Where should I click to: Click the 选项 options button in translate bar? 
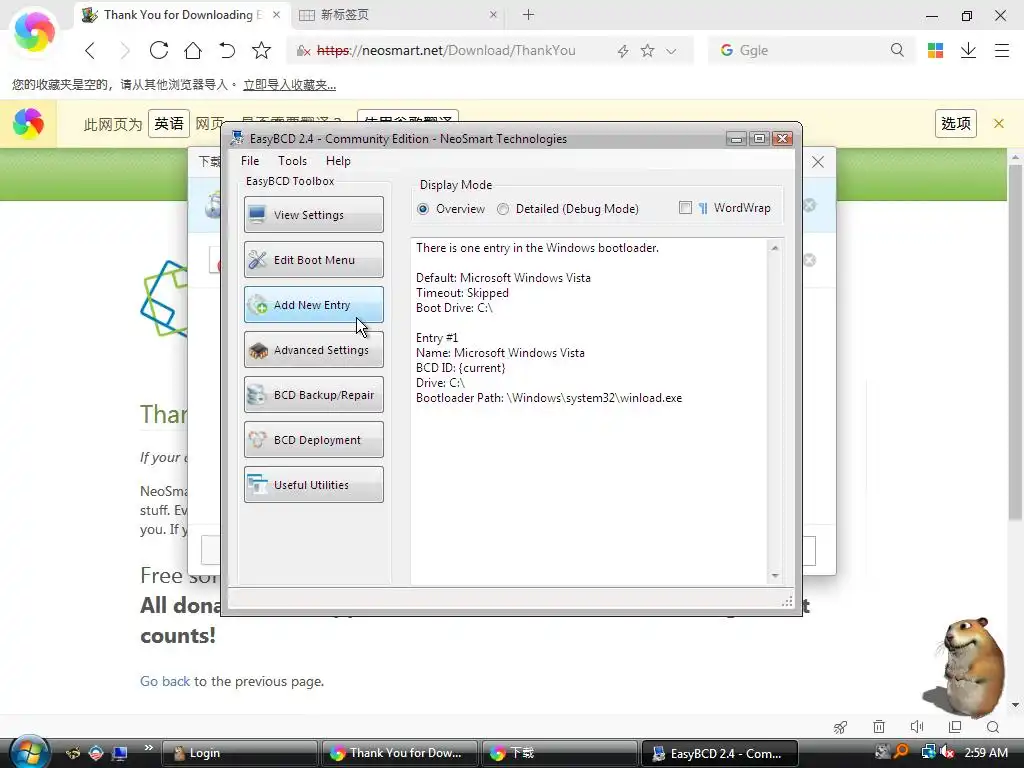955,123
